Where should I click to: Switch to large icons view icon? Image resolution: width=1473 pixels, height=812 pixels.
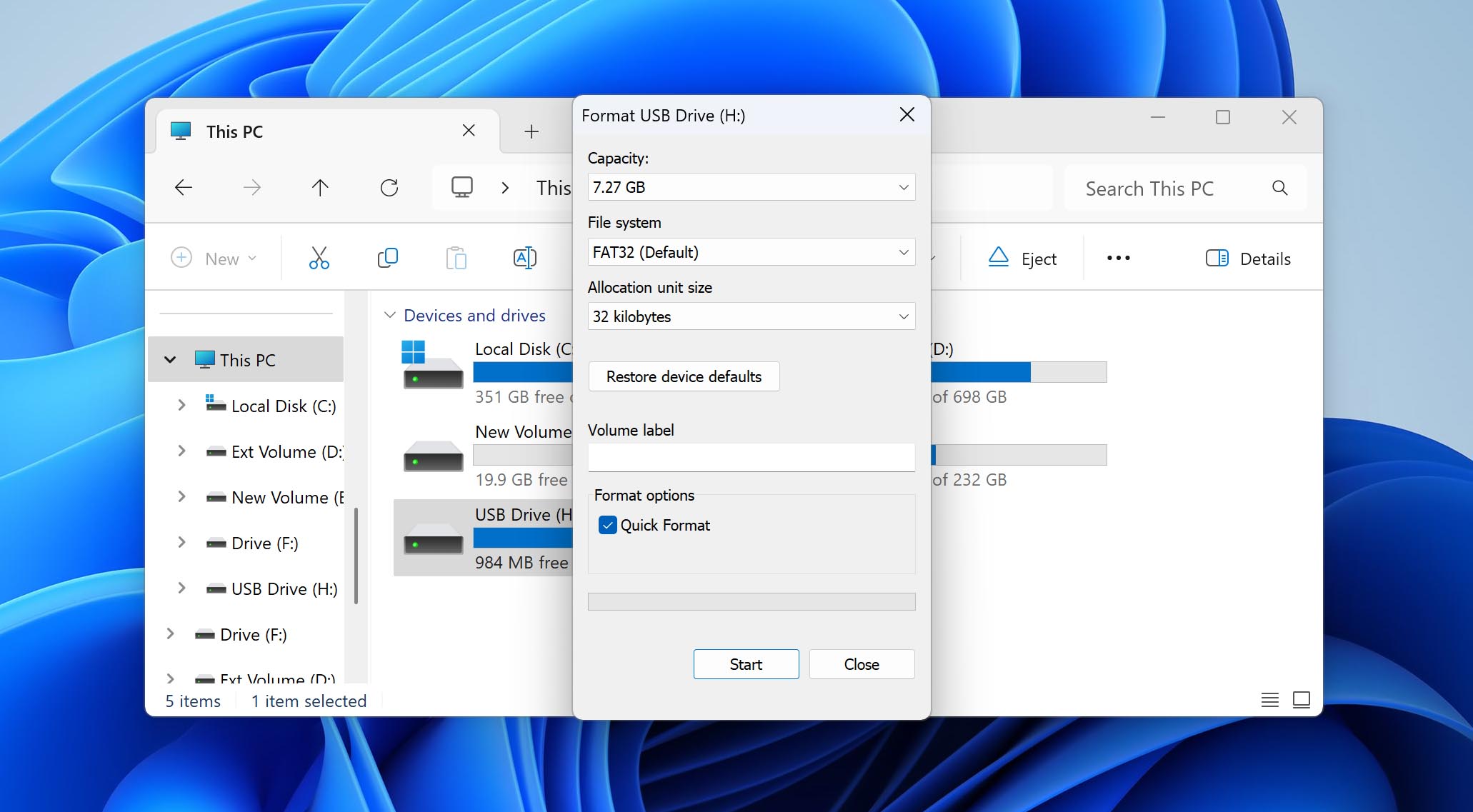1302,700
